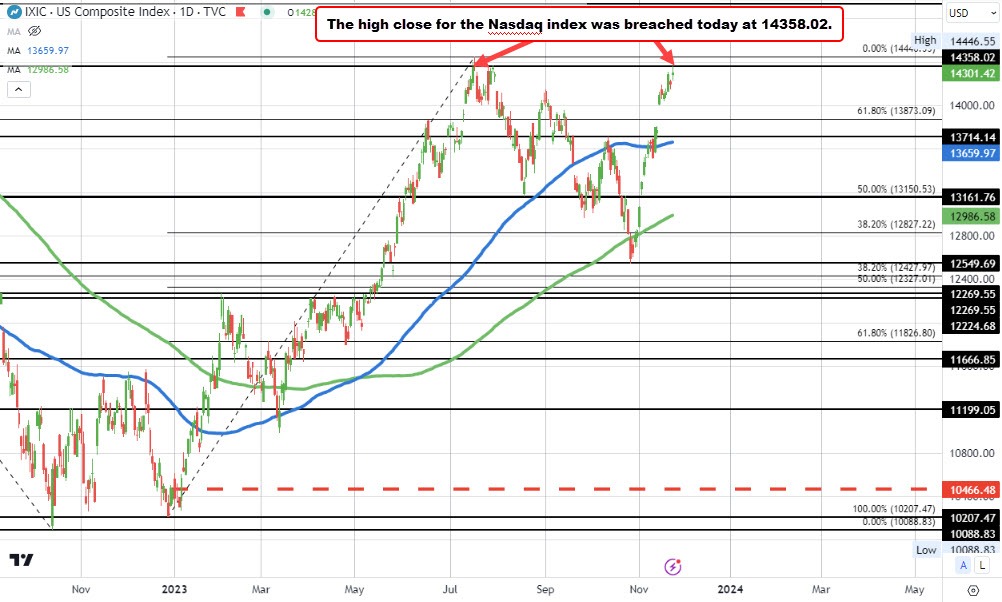Toggle log scale with the L button
1002x602 pixels.
[x=982, y=564]
